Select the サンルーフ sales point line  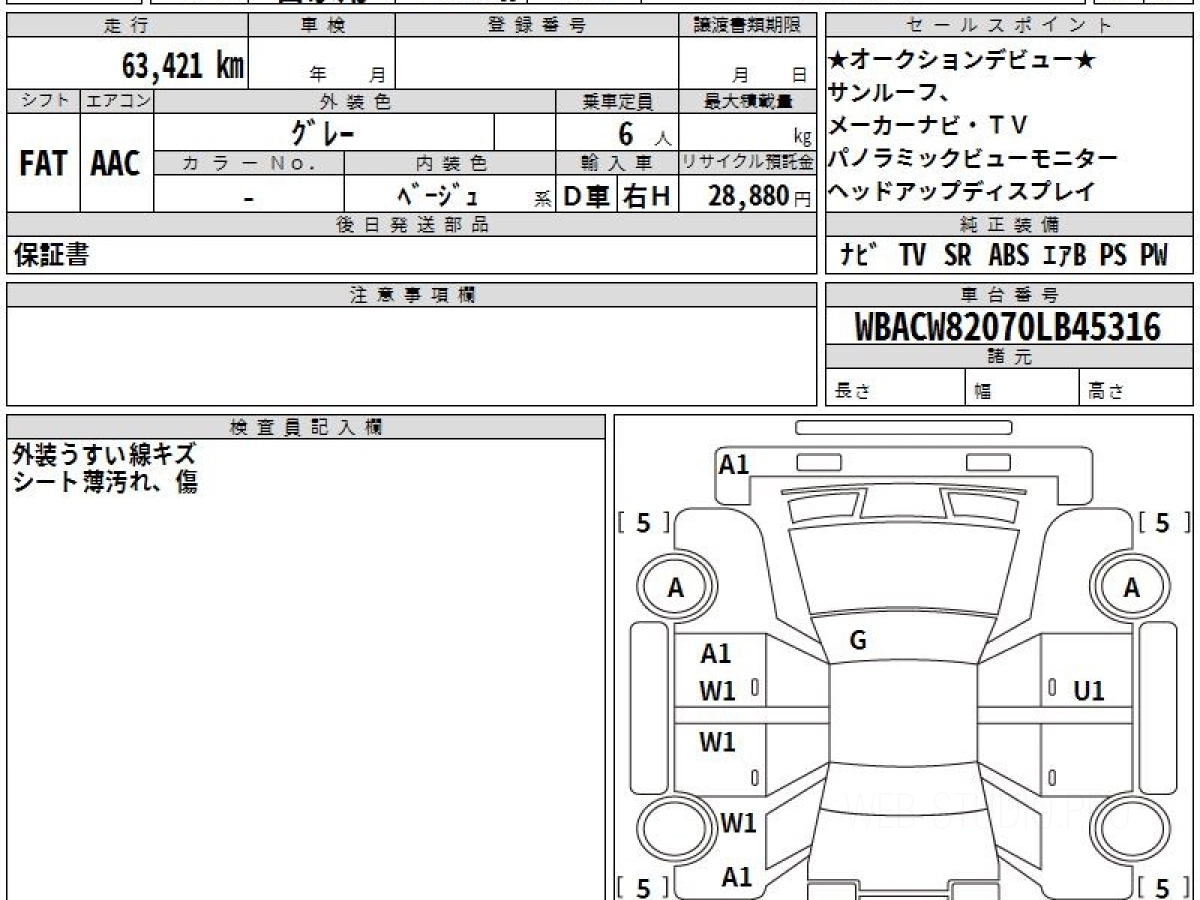point(889,93)
